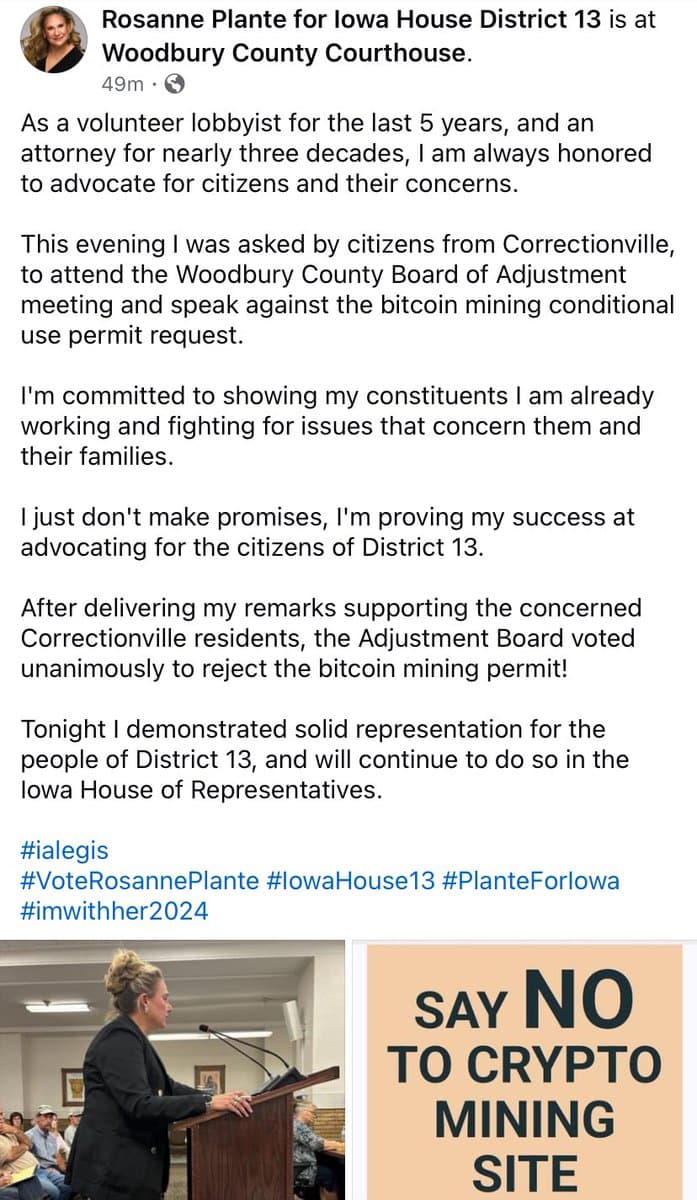This screenshot has width=697, height=1200.
Task: Click the paragraph starting 'I'm committed to showing'
Action: (337, 427)
